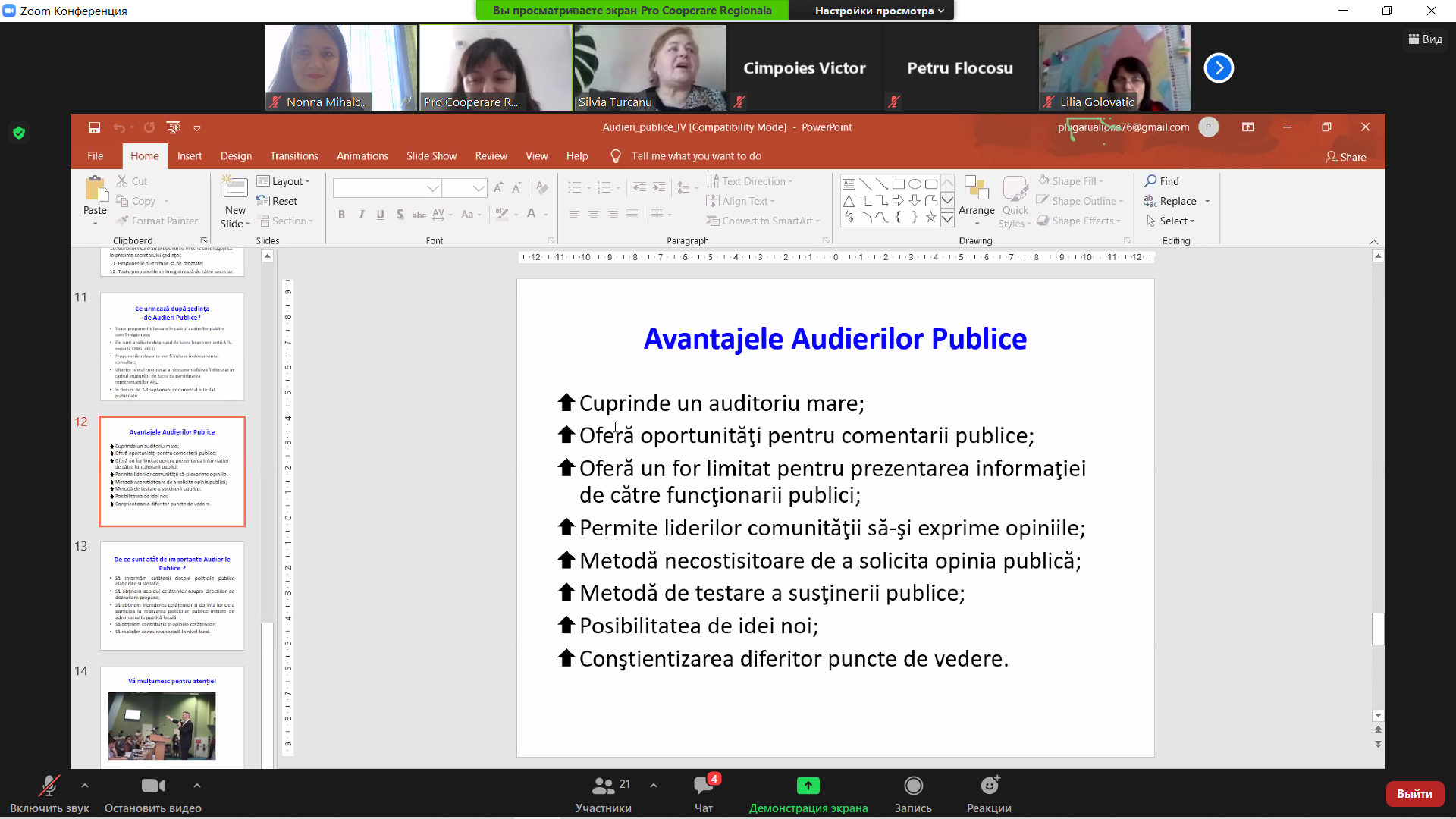
Task: Switch to the Slide Show tab
Action: point(431,156)
